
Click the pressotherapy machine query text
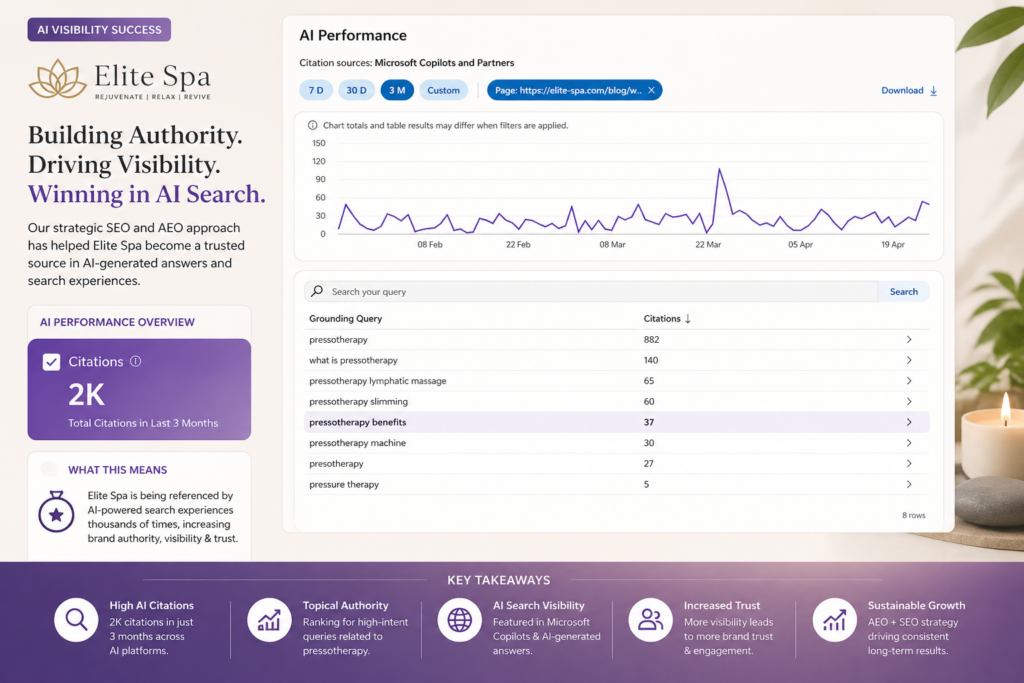pyautogui.click(x=357, y=443)
